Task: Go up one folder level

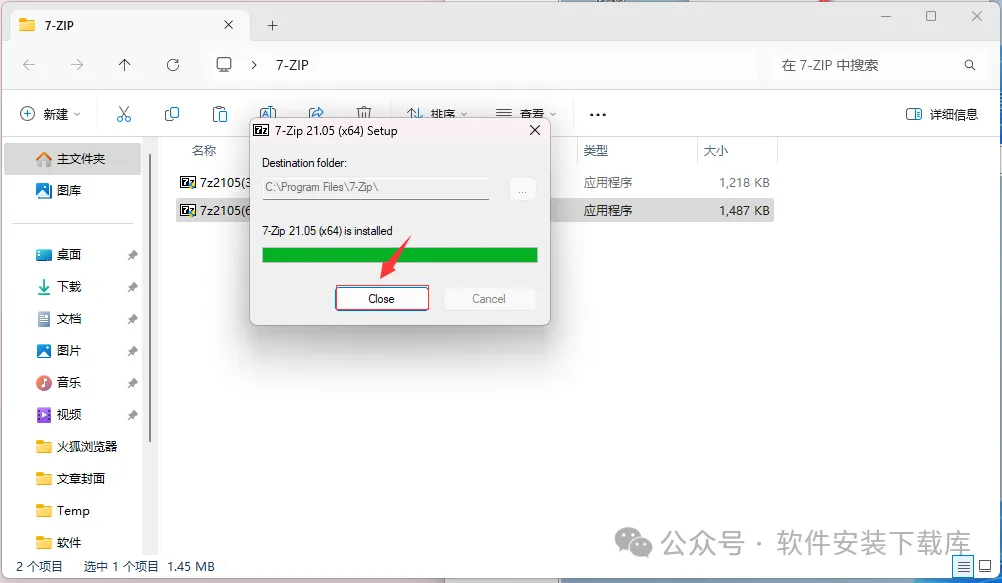Action: click(125, 65)
